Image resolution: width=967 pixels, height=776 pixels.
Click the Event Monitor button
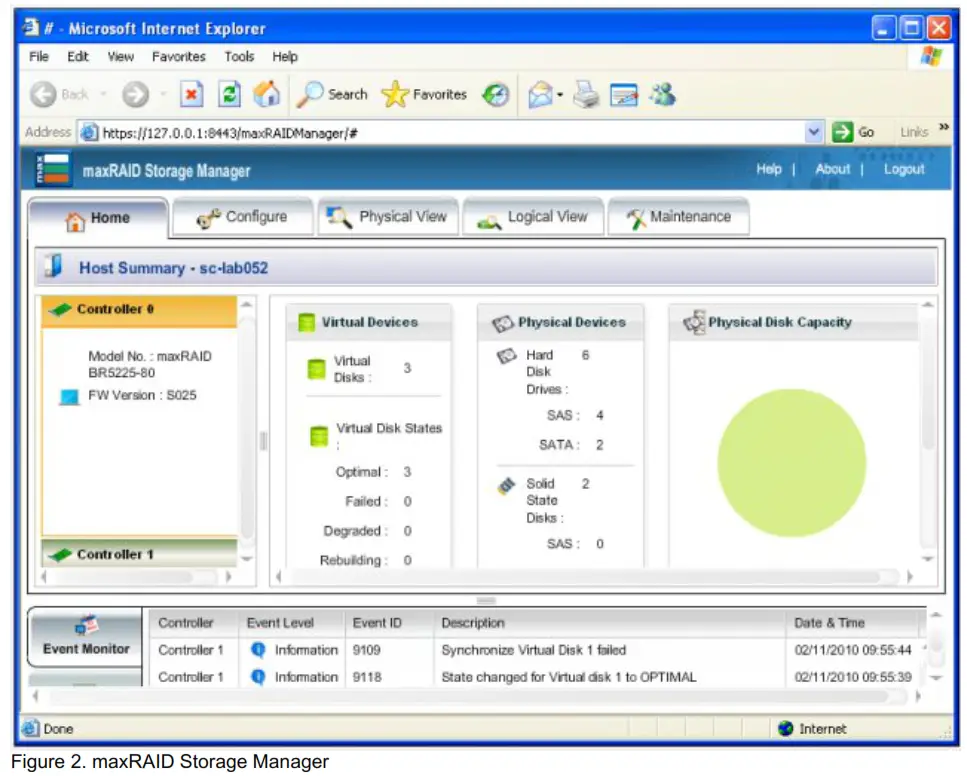point(85,637)
